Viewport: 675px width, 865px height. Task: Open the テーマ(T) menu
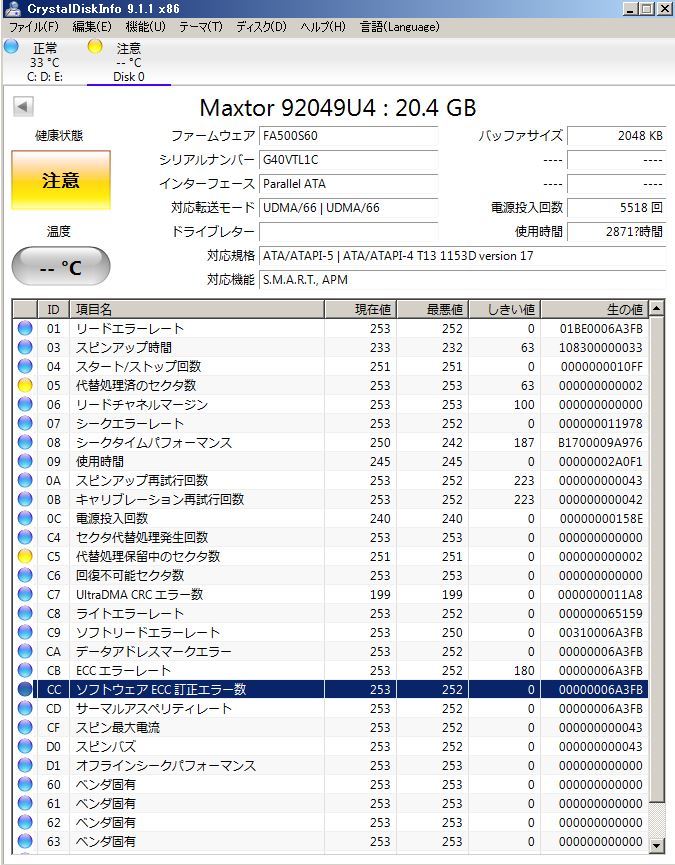coord(201,26)
